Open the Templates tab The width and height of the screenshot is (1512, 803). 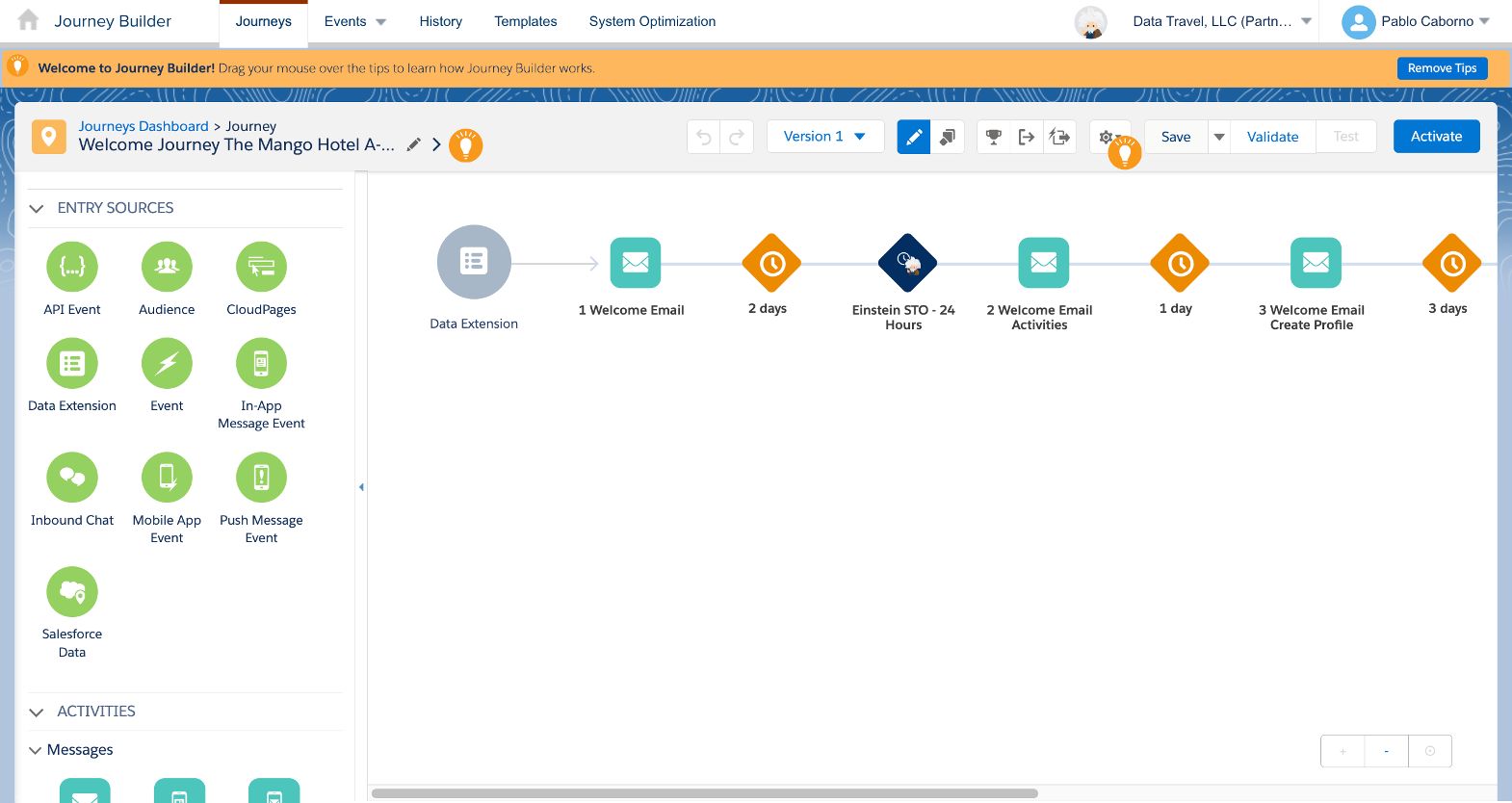click(x=526, y=21)
